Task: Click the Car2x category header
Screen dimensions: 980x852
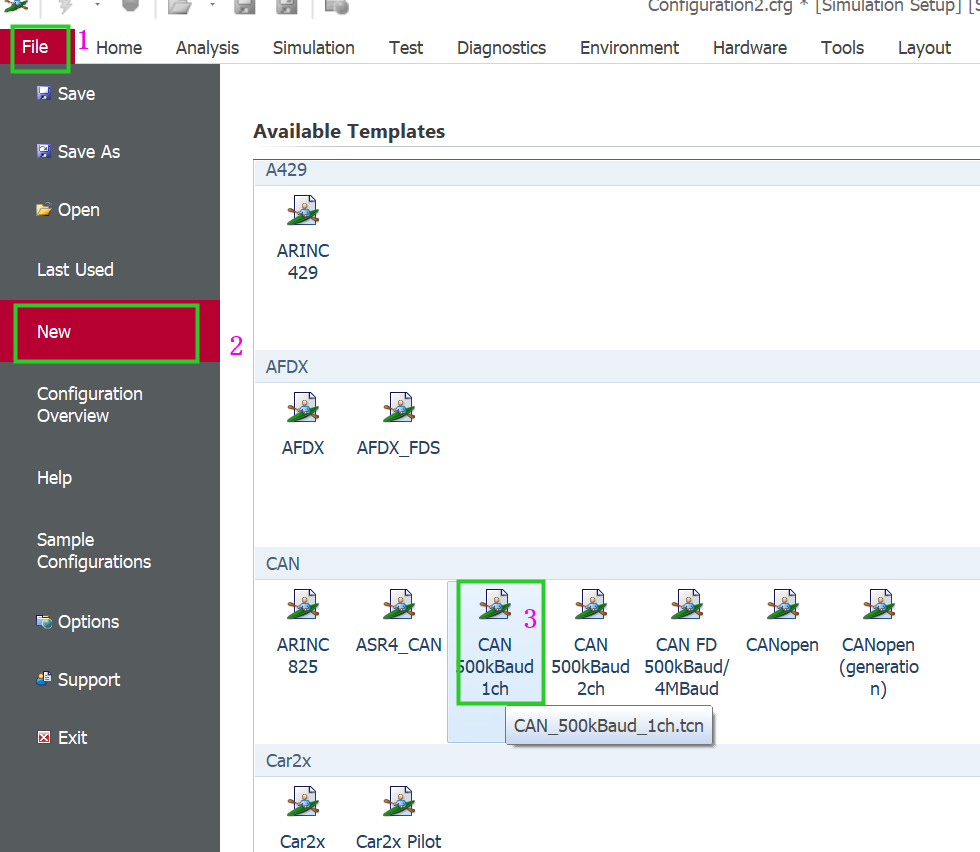Action: pos(617,761)
